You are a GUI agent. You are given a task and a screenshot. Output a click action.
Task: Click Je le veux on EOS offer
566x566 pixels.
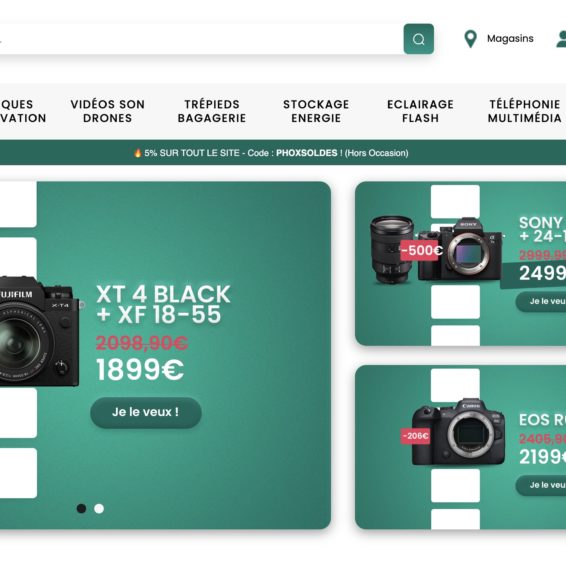541,485
